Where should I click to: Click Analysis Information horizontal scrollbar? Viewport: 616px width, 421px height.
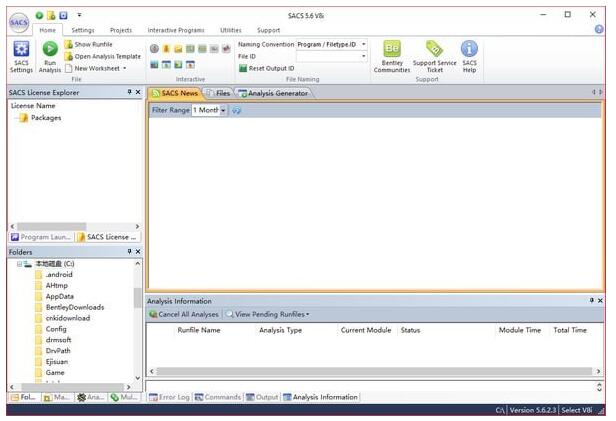[374, 371]
